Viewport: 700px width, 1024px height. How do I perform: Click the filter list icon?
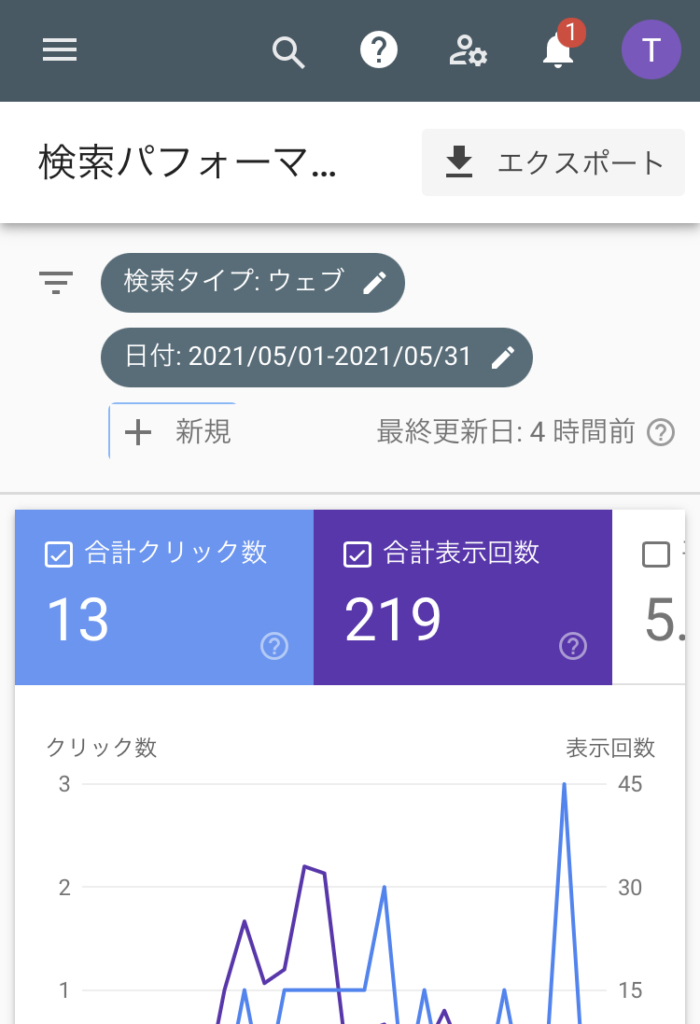(x=56, y=283)
